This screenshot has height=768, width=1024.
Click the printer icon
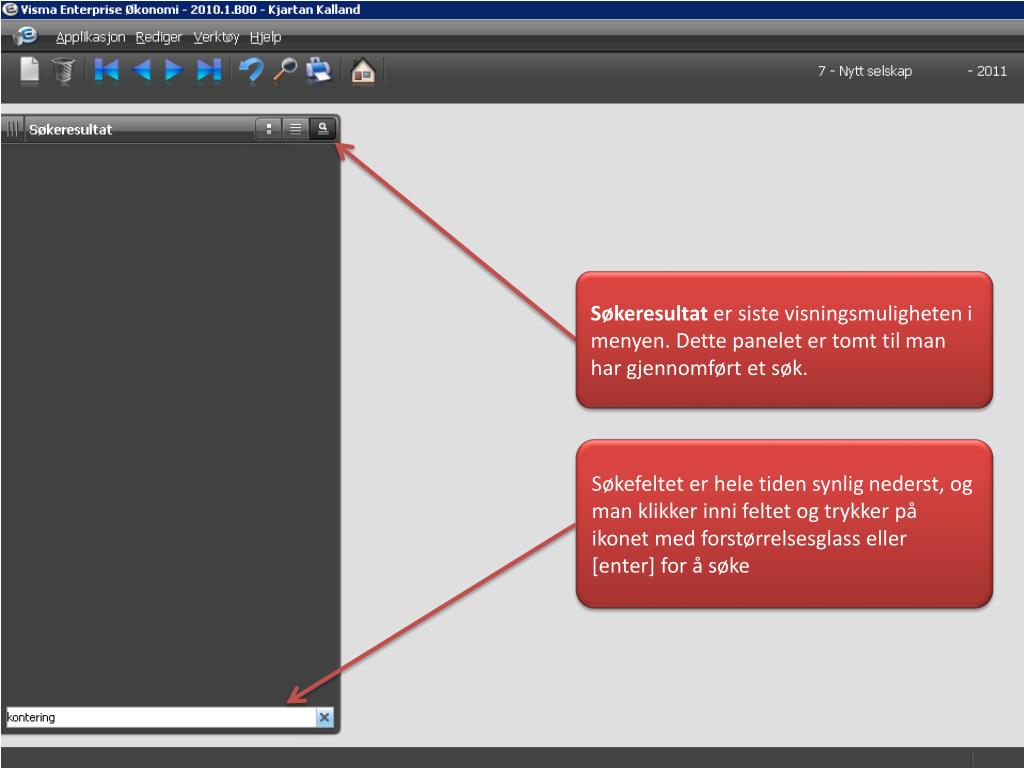tap(319, 70)
